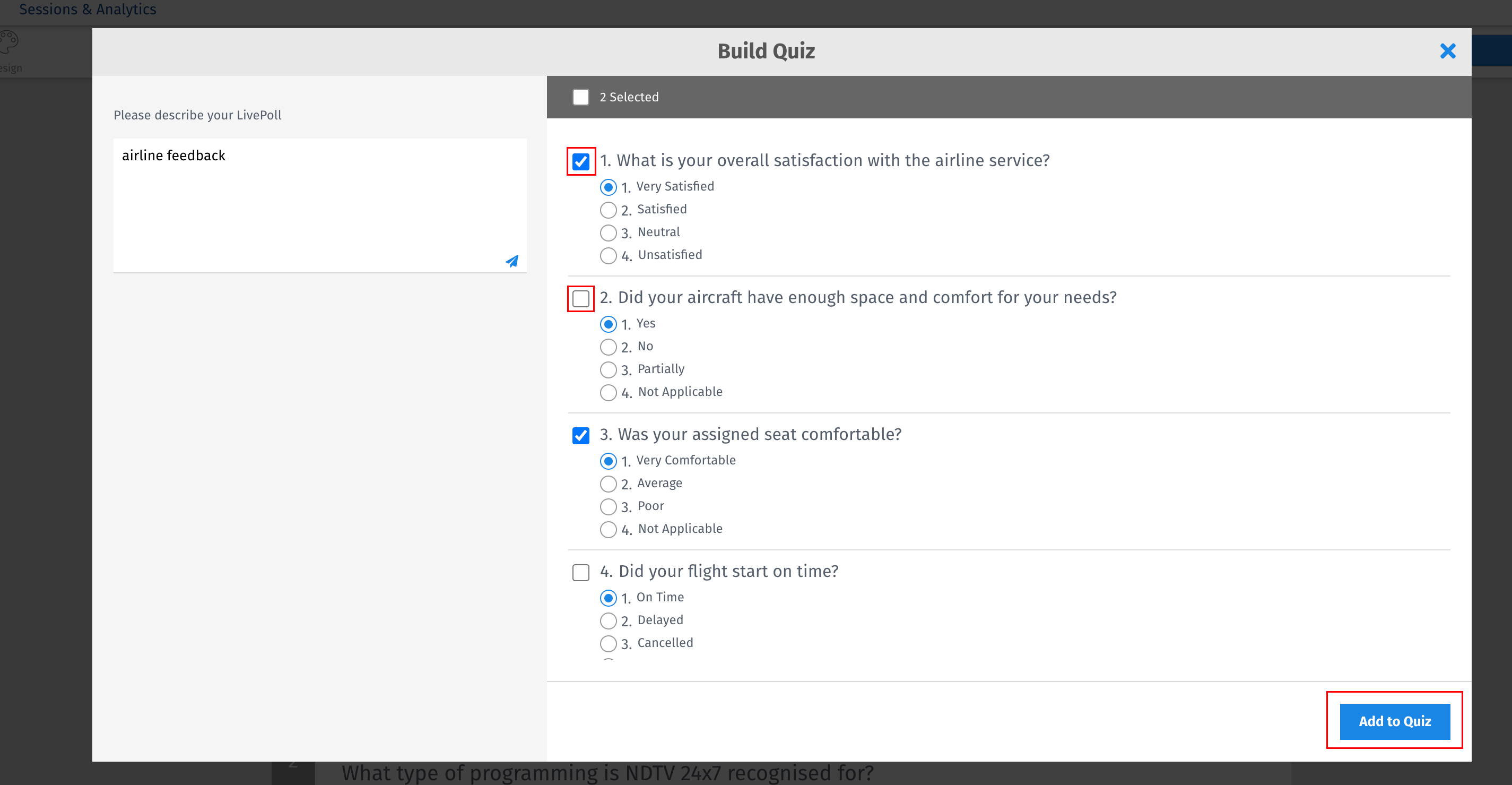Mark Delayed as the flight answer
This screenshot has width=1512, height=785.
pos(608,620)
